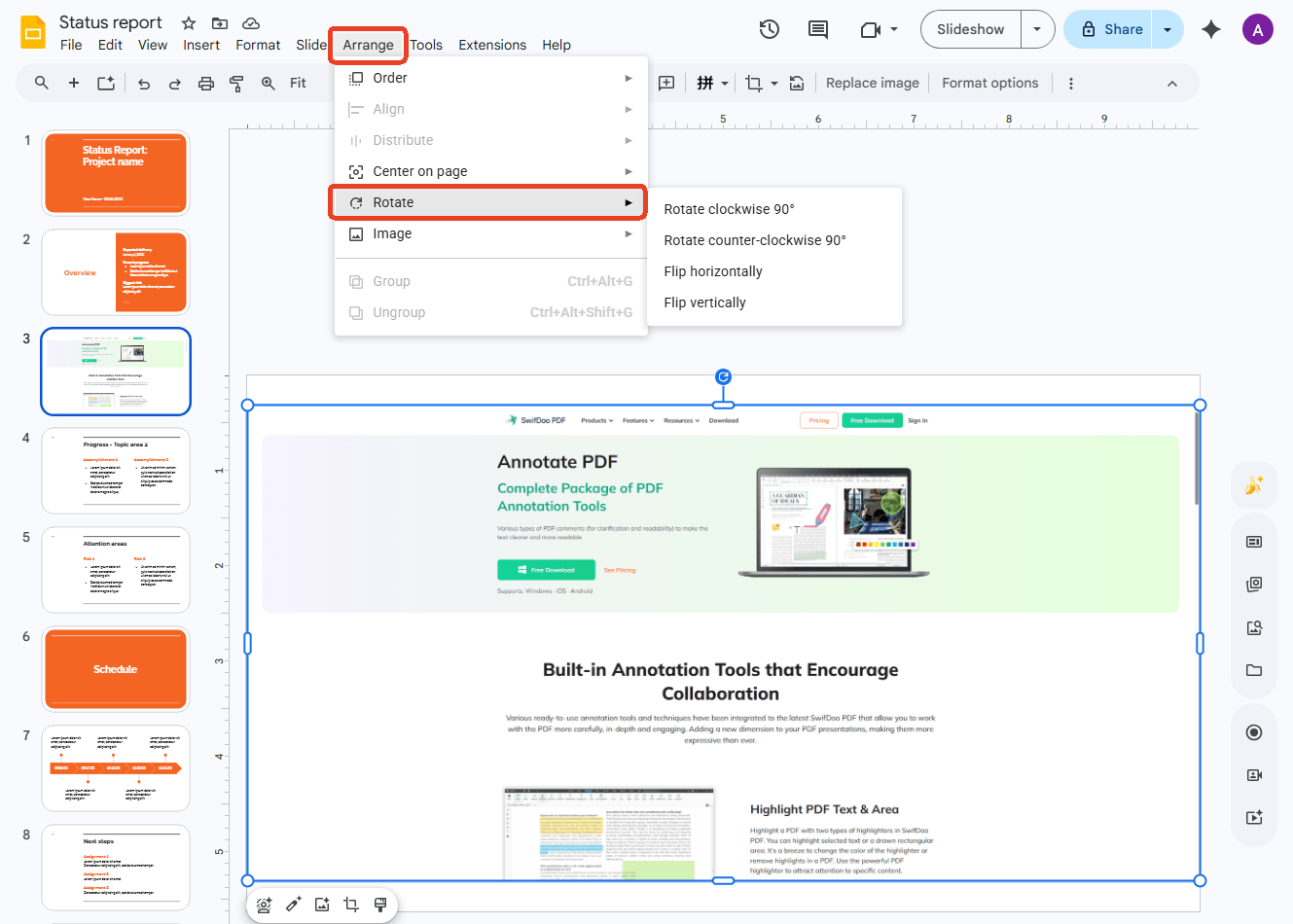This screenshot has width=1293, height=924.
Task: Expand the Image submenu
Action: coord(491,233)
